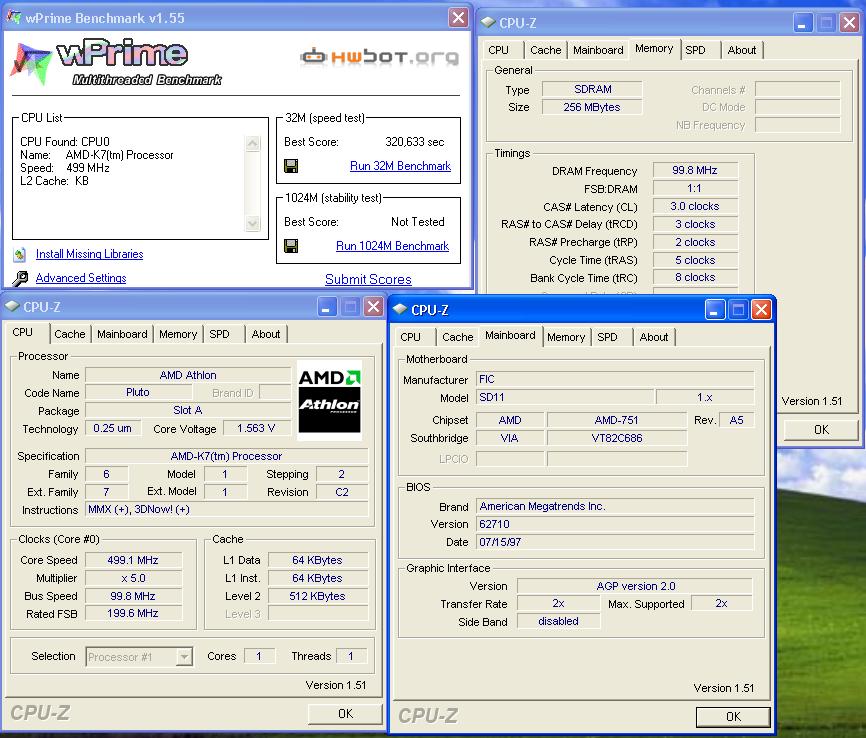Click Submit Scores link
866x738 pixels.
coord(368,280)
